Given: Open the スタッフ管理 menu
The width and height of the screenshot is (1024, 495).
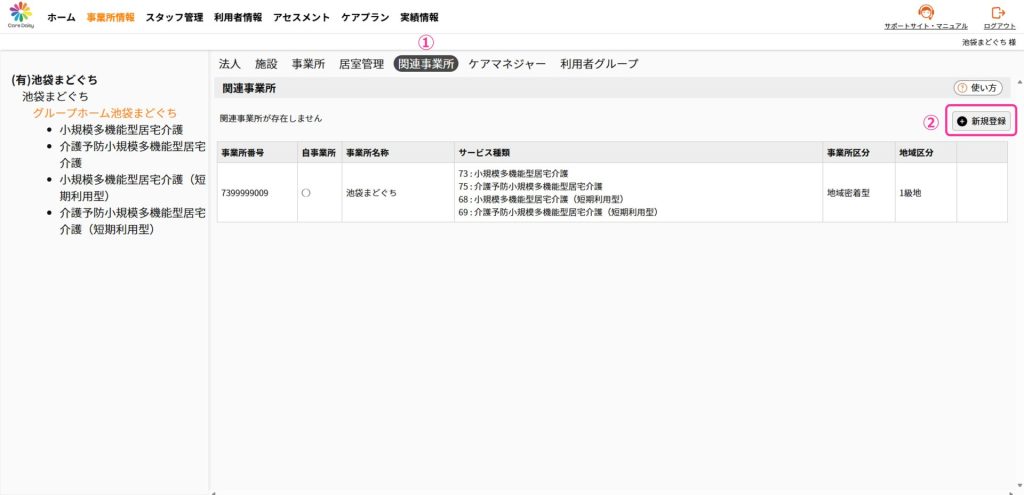Looking at the screenshot, I should 174,17.
